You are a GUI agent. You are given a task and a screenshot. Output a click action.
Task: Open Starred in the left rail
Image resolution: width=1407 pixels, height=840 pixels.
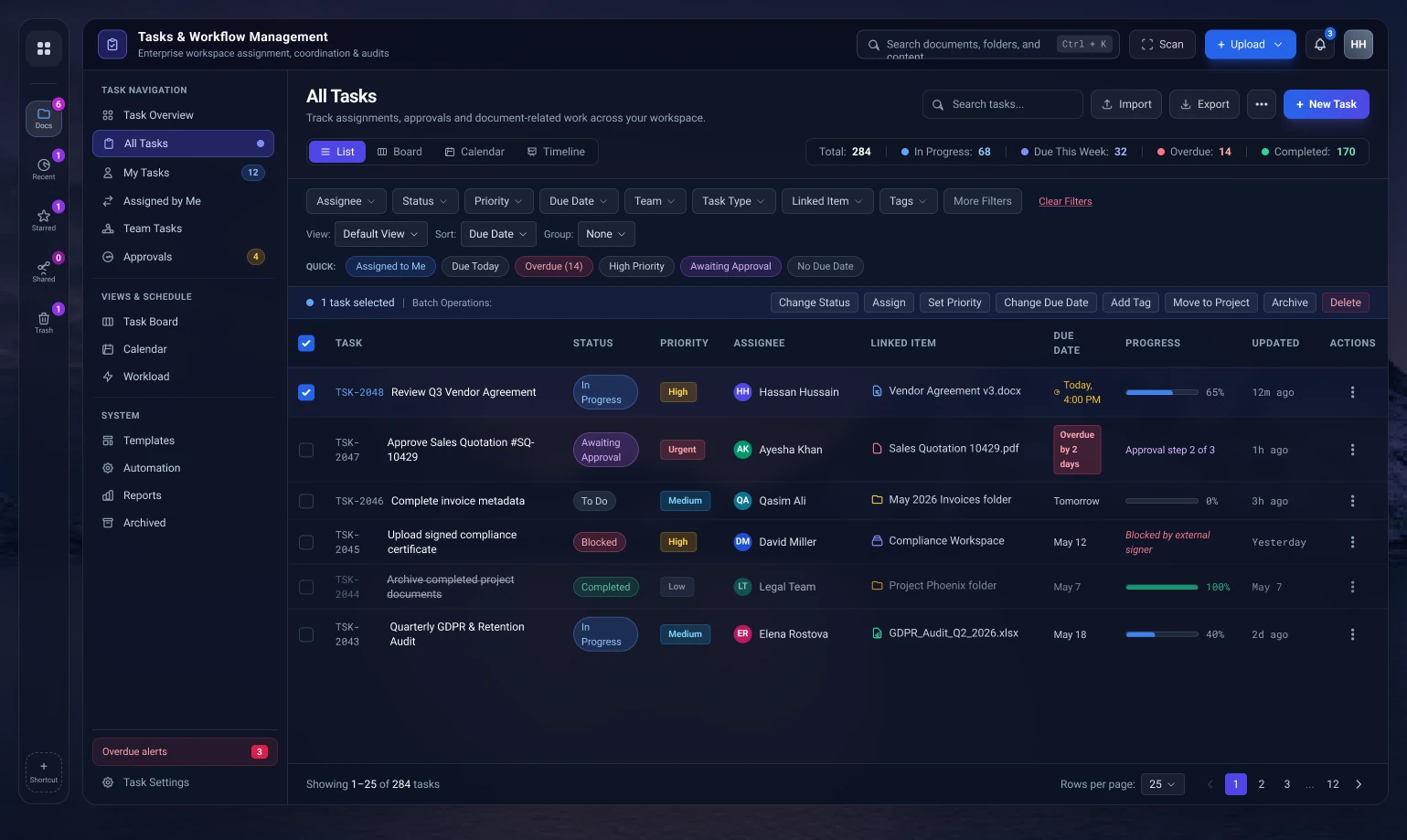coord(44,221)
